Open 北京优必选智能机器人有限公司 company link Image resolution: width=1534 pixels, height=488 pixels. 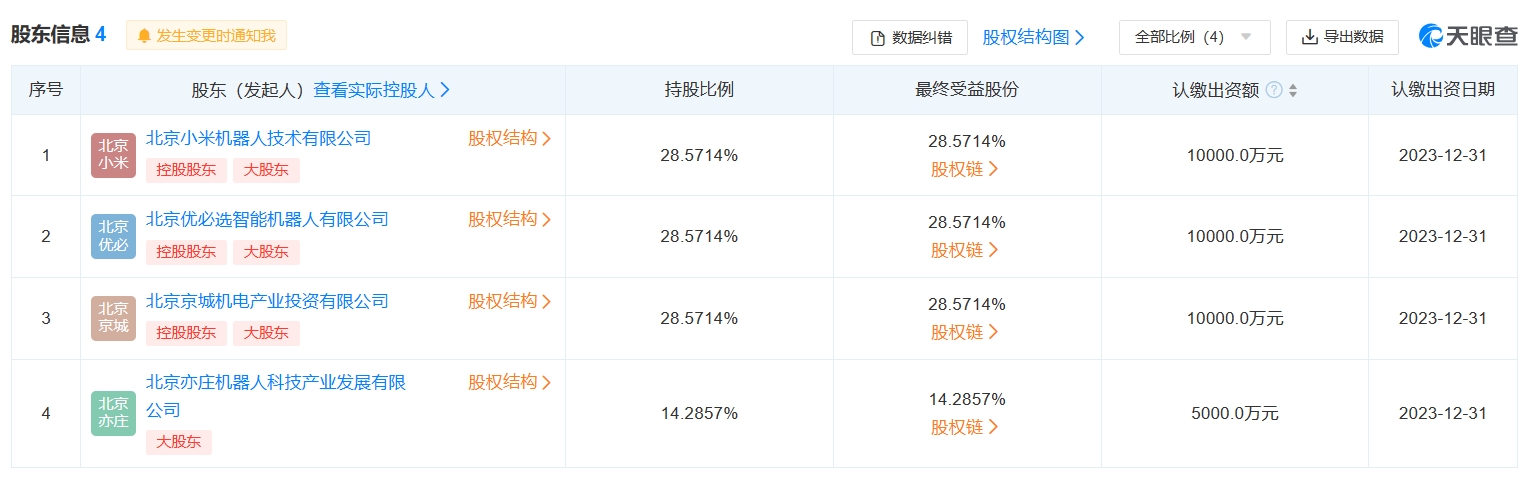(x=267, y=219)
